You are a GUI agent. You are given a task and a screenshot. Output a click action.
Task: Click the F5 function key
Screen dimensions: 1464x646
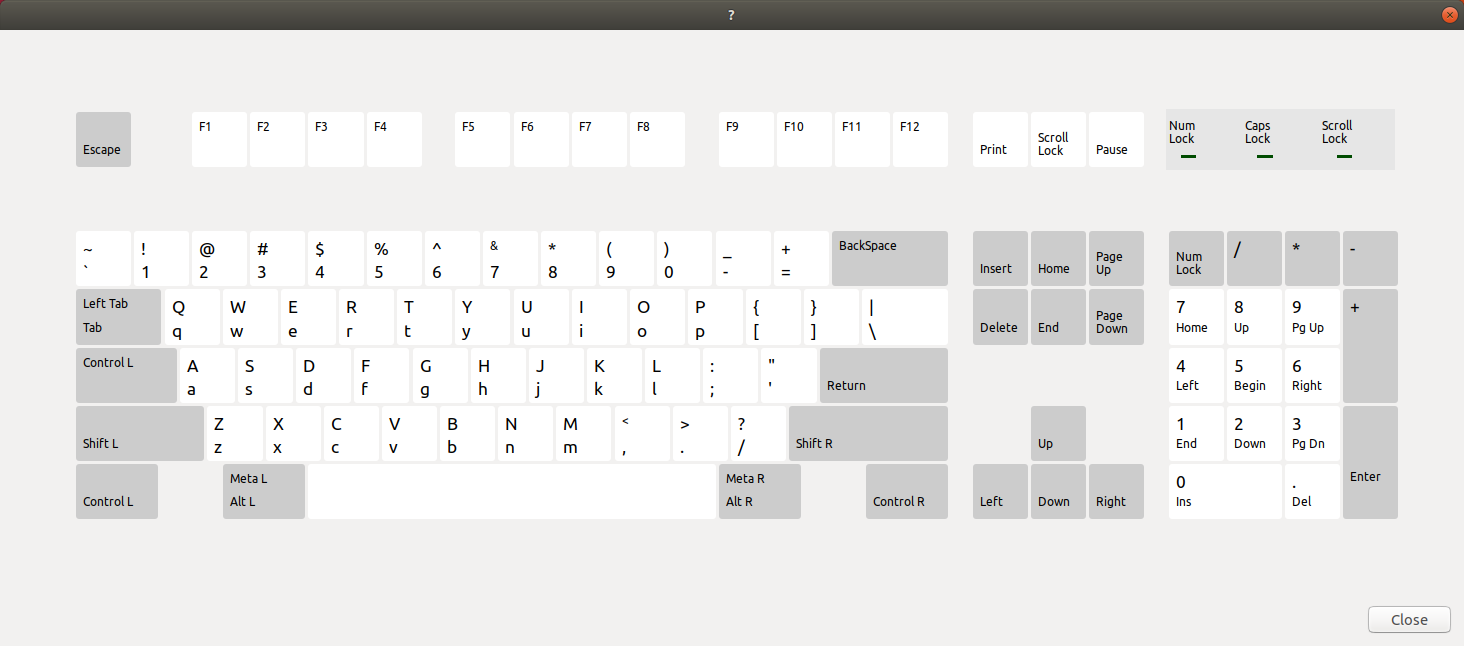(482, 139)
